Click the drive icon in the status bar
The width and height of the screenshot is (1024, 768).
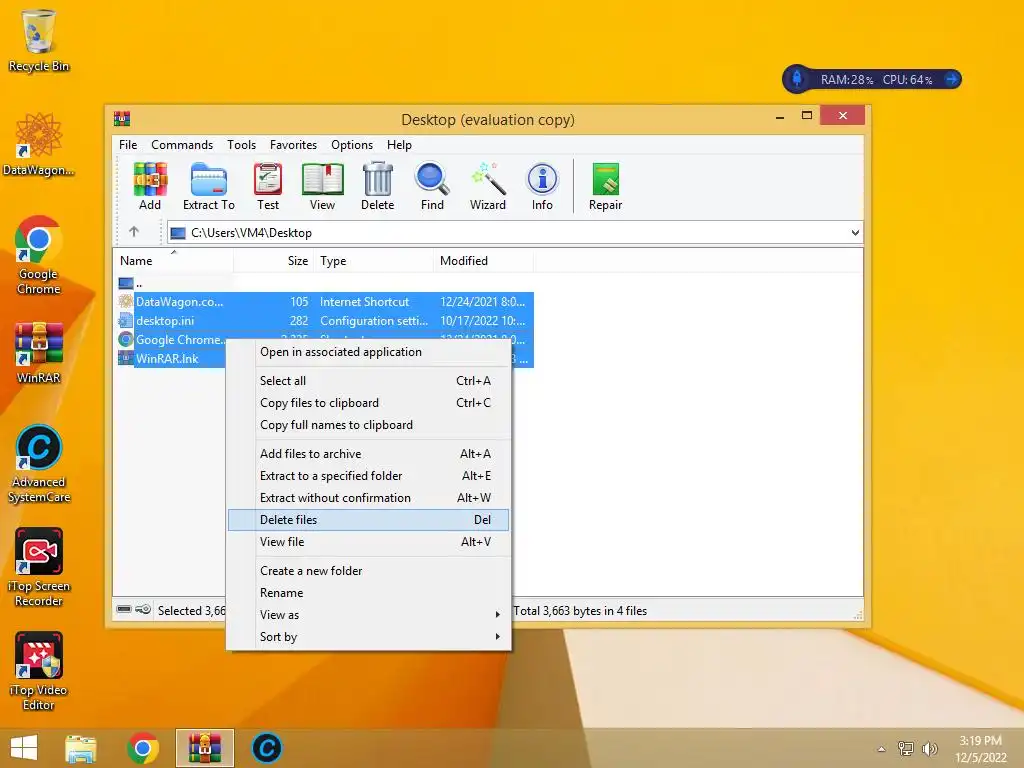click(x=124, y=609)
